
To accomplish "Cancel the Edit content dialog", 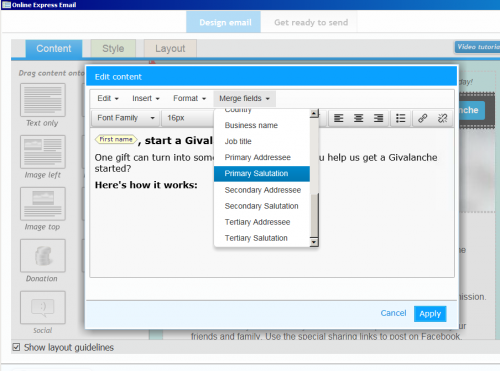I will click(x=393, y=313).
